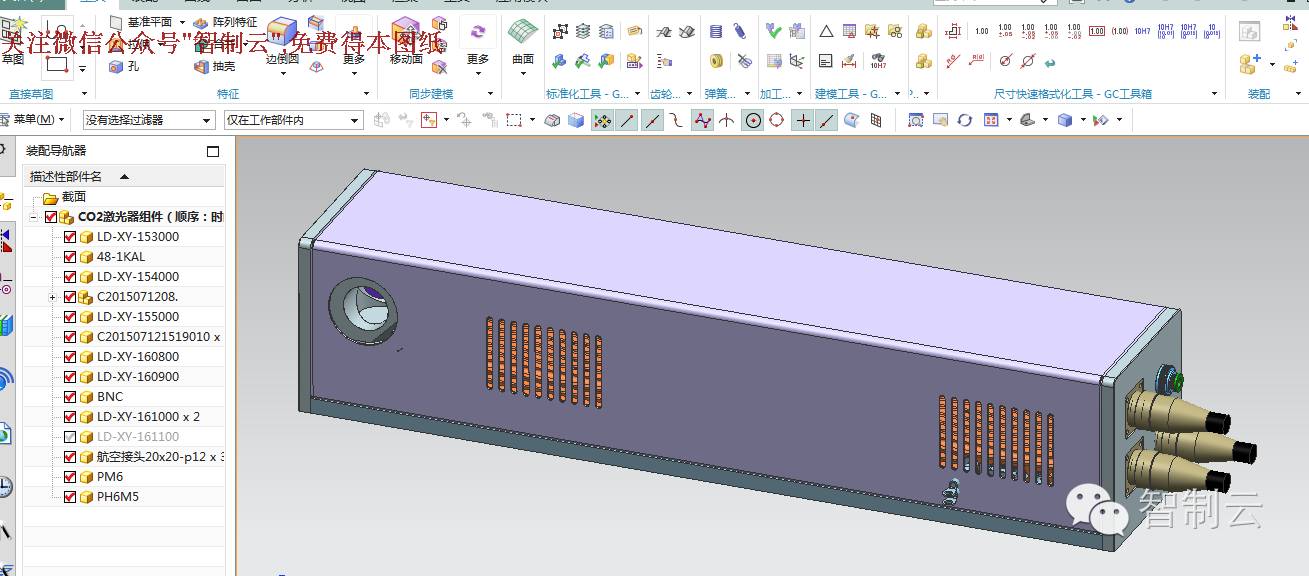
Task: Select the 移动面 move face tool
Action: tap(406, 43)
